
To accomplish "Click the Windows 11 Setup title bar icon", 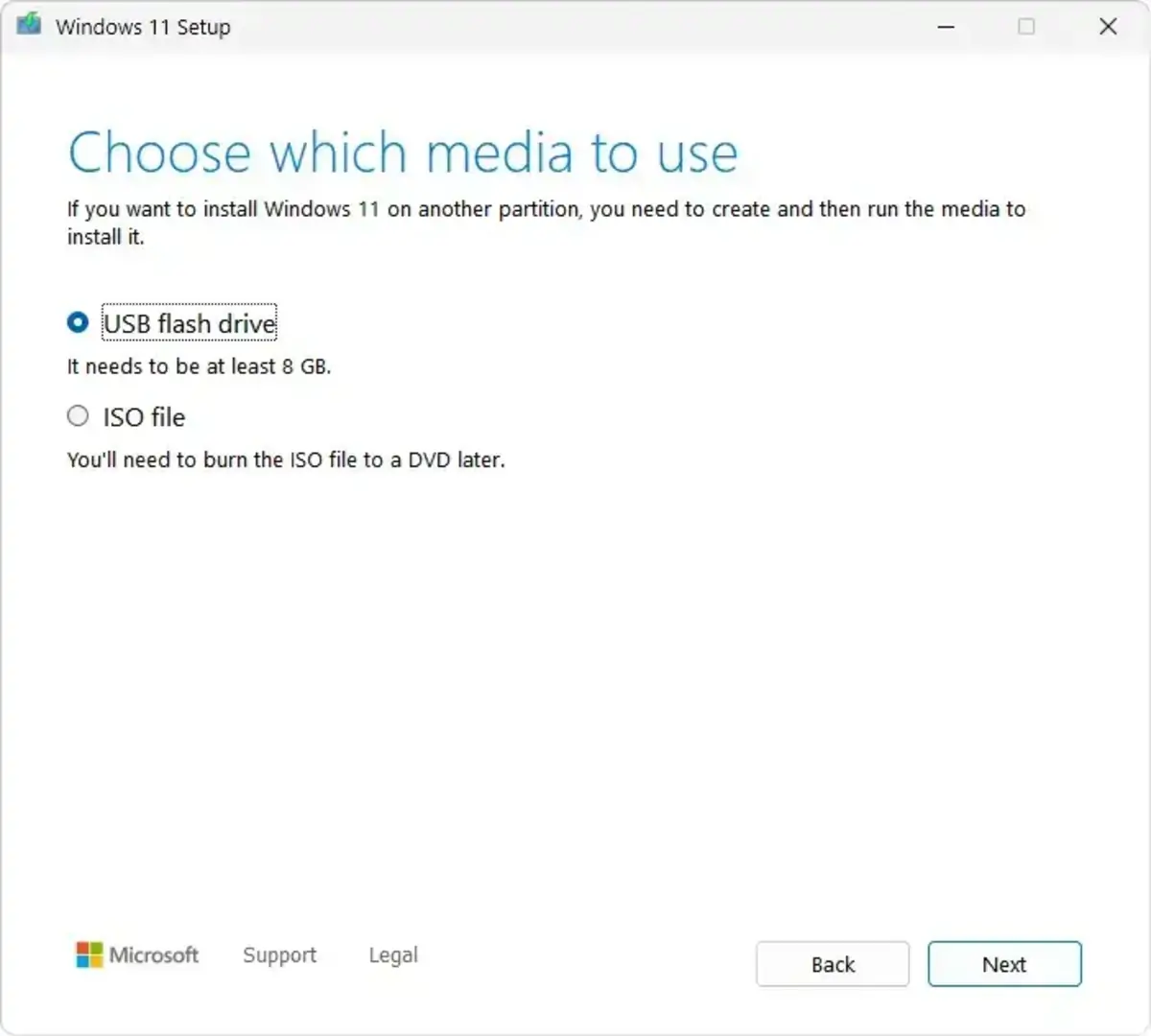I will 27,26.
